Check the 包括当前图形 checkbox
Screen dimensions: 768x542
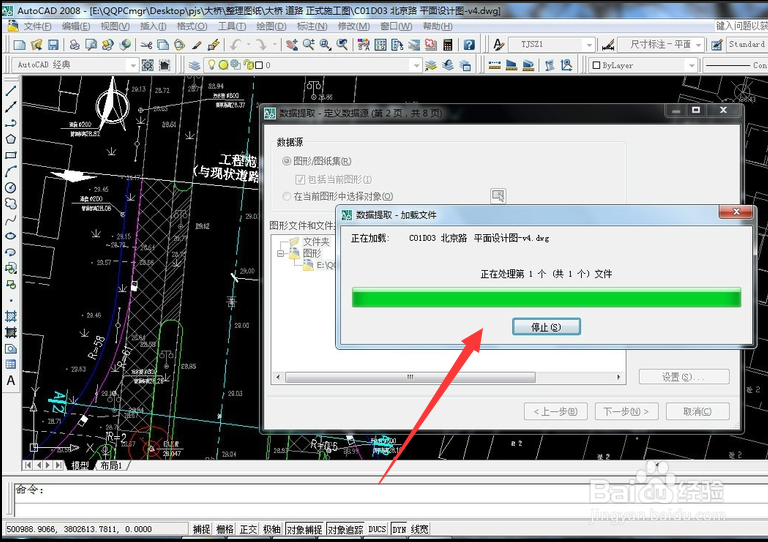[300, 180]
